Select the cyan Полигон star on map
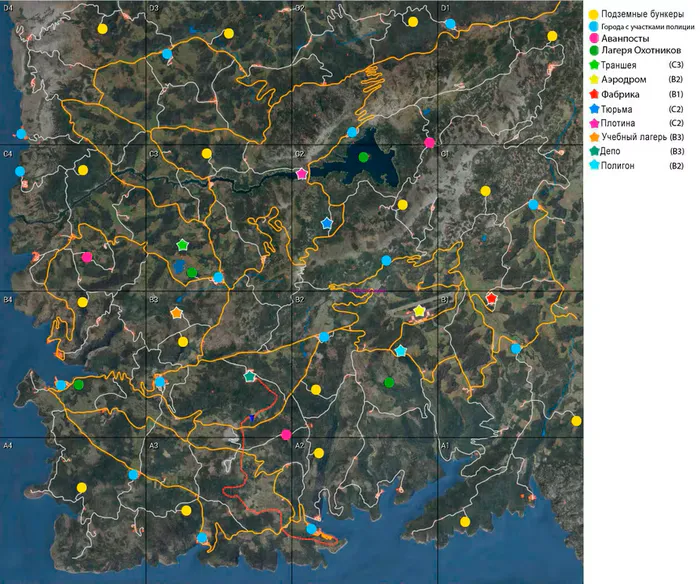Viewport: 700px width, 584px height. pos(401,350)
